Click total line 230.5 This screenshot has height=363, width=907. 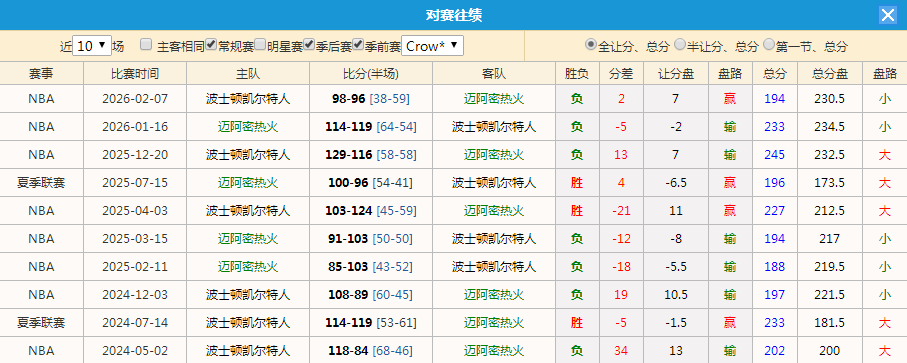pos(829,99)
